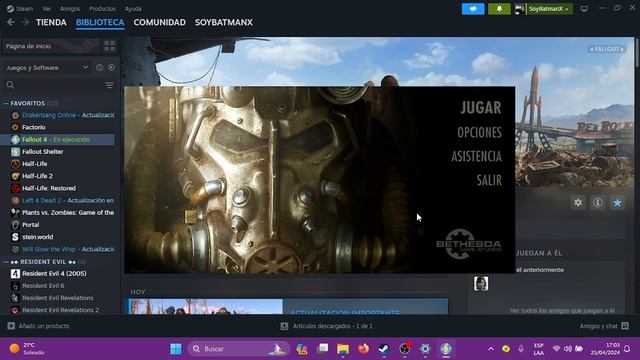Click SALIR in Fallout 4 launcher

pos(489,180)
